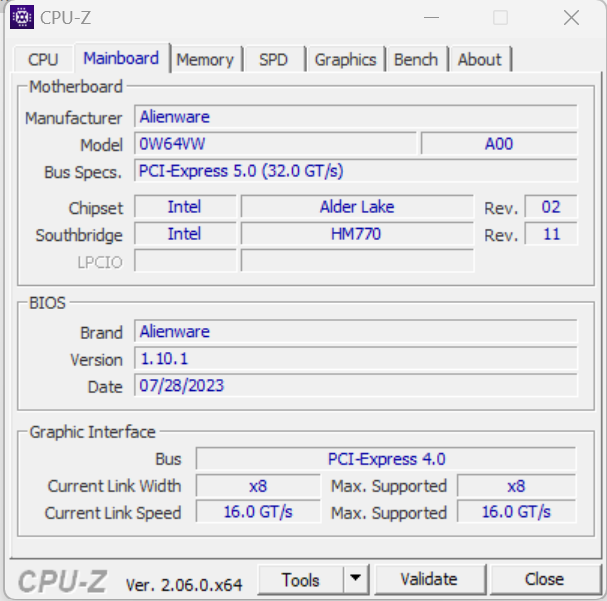Click the PCI-Express 4.0 bus value
The height and width of the screenshot is (601, 607).
coord(386,459)
